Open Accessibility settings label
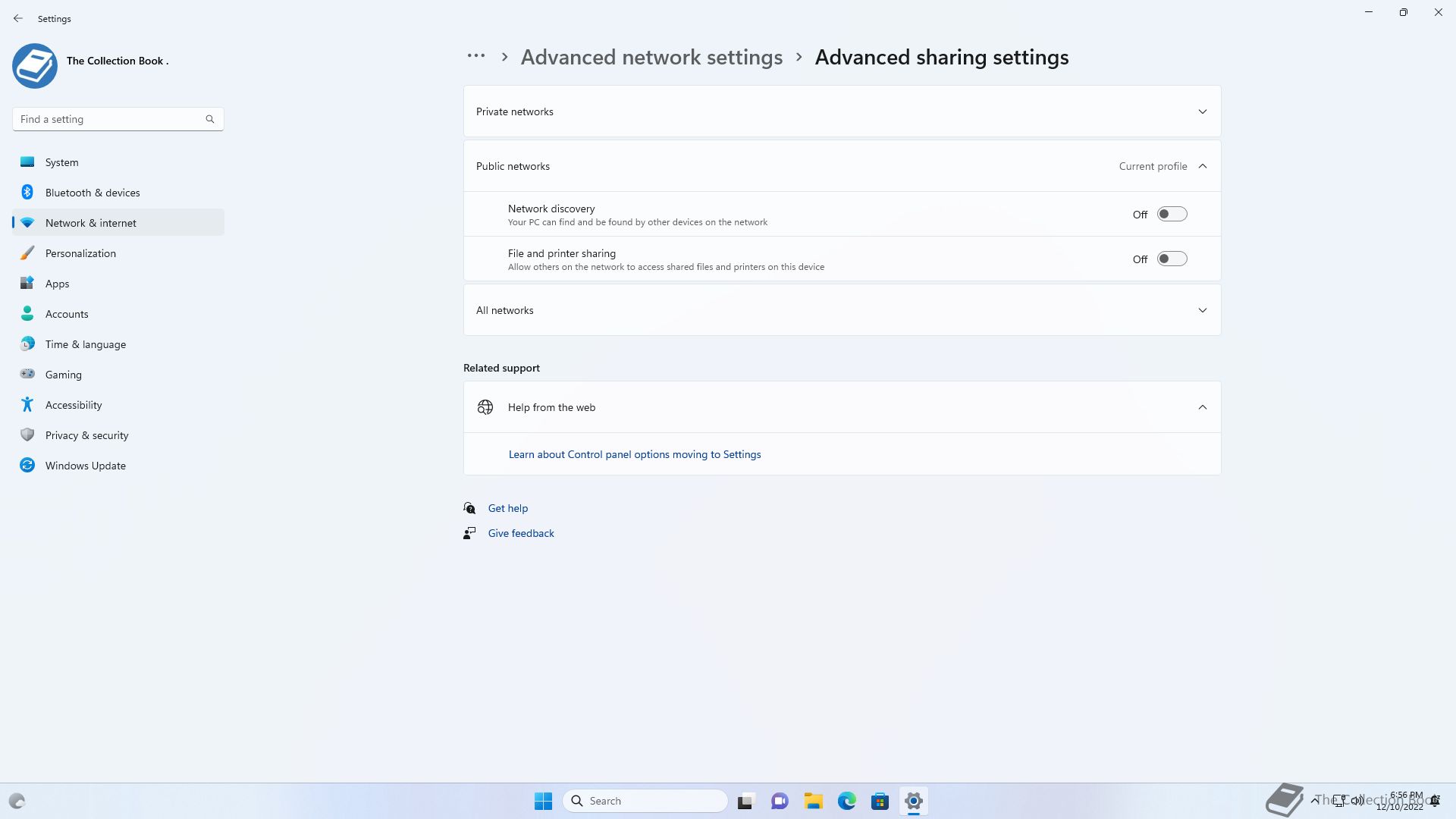Viewport: 1456px width, 819px height. pos(74,404)
